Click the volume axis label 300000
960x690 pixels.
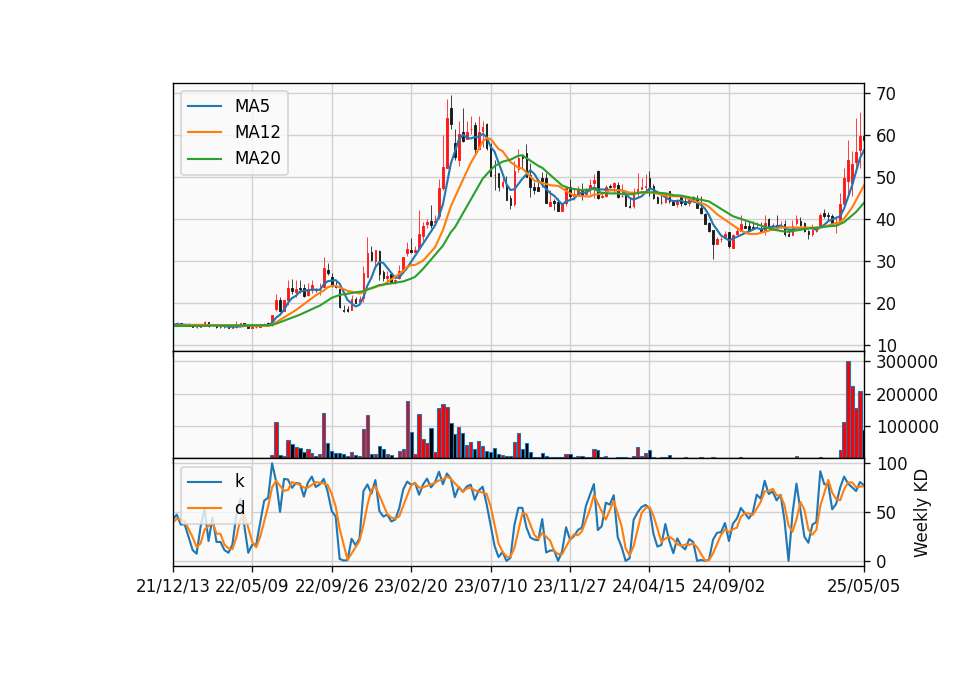click(x=907, y=362)
